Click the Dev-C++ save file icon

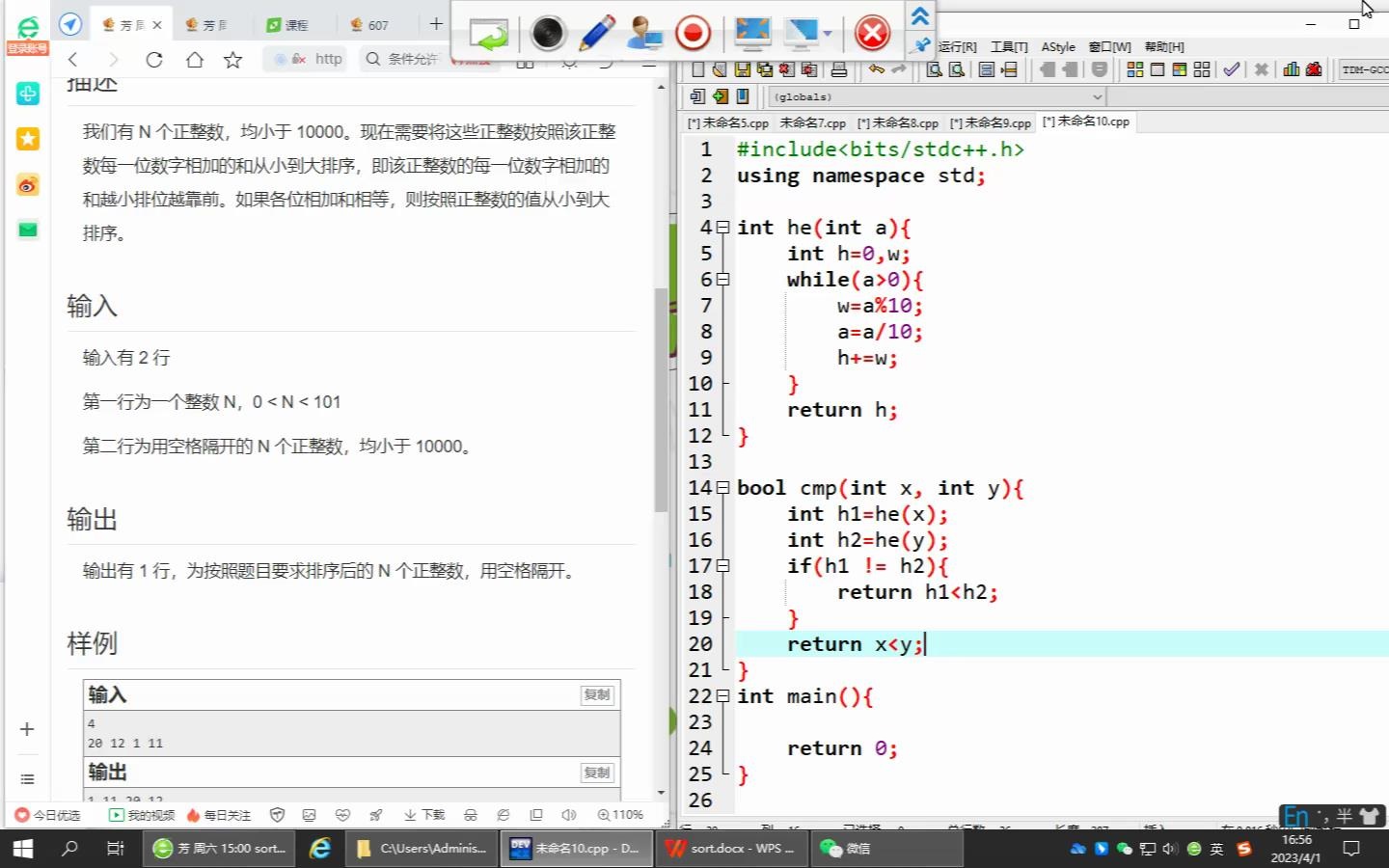743,69
